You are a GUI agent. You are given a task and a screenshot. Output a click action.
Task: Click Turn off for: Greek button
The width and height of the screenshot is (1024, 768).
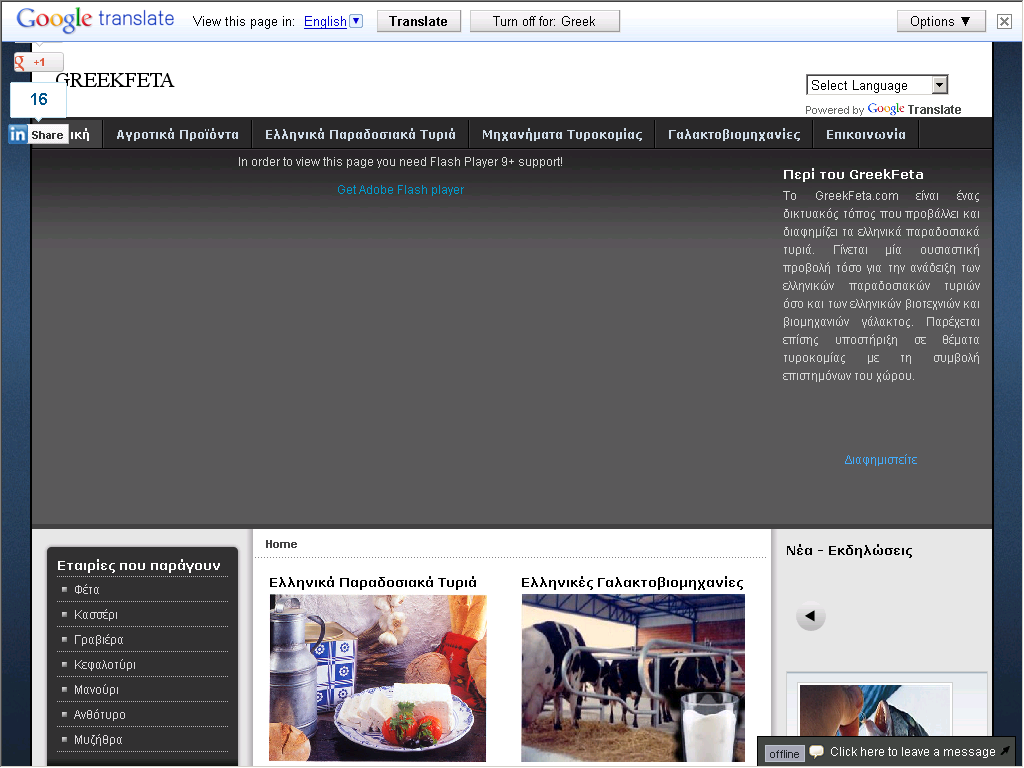pyautogui.click(x=545, y=22)
